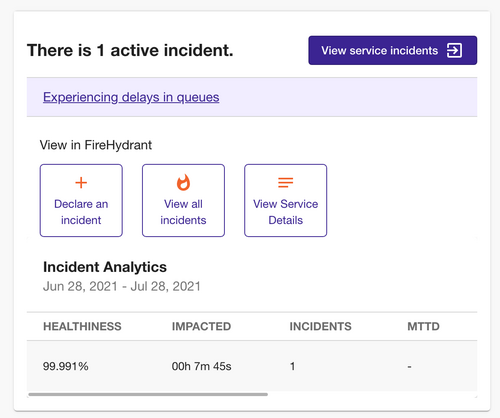Open the View service incidents button

393,50
